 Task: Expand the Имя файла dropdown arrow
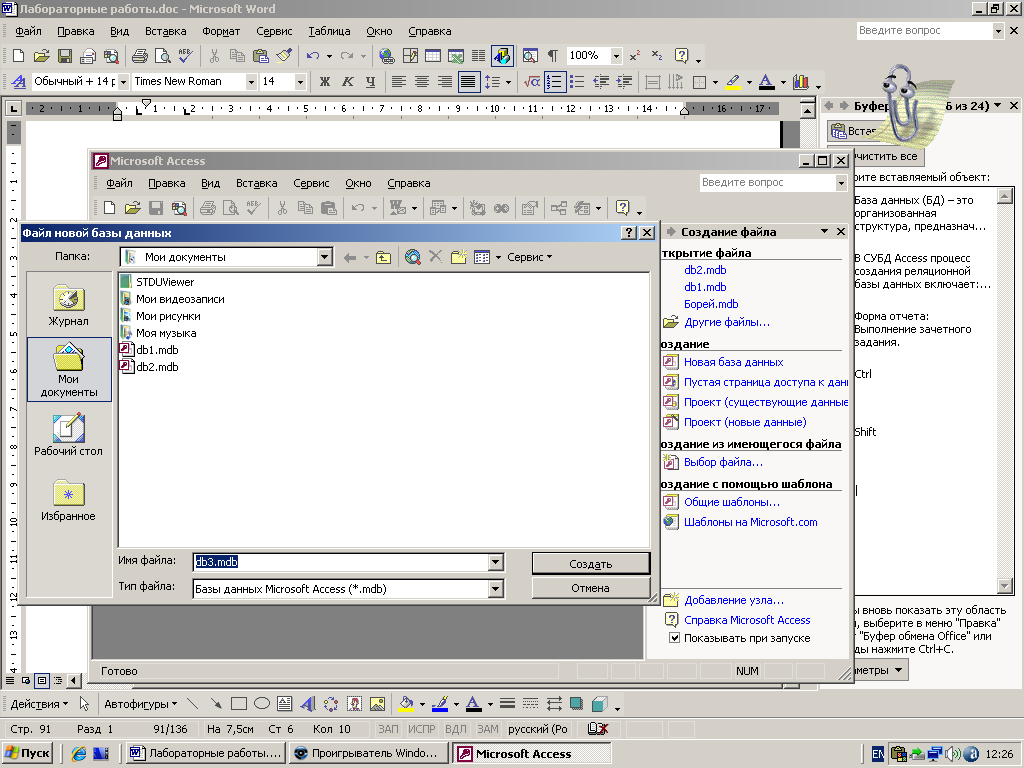click(496, 562)
